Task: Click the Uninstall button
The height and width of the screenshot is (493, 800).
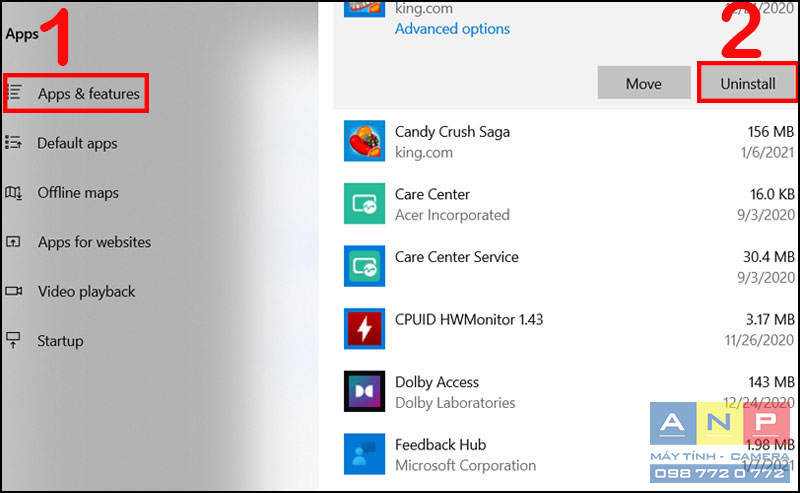Action: (x=747, y=83)
